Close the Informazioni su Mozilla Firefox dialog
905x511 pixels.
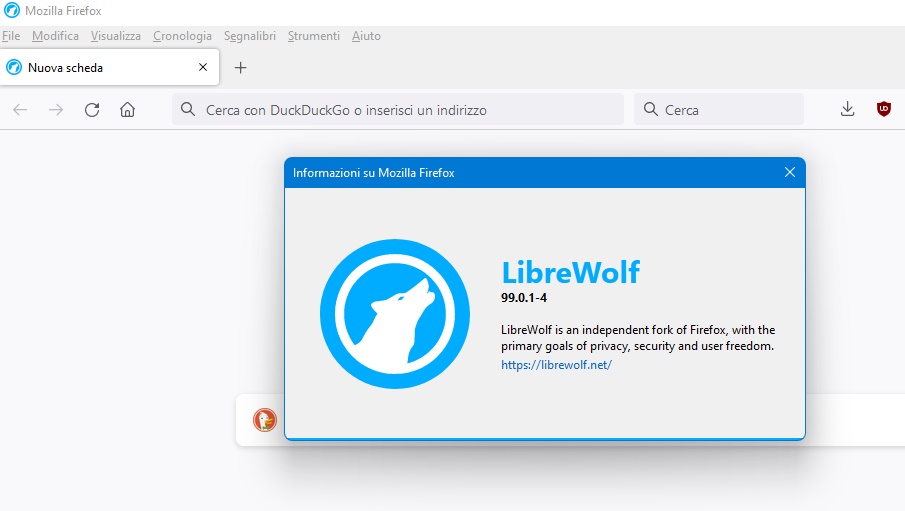click(790, 172)
